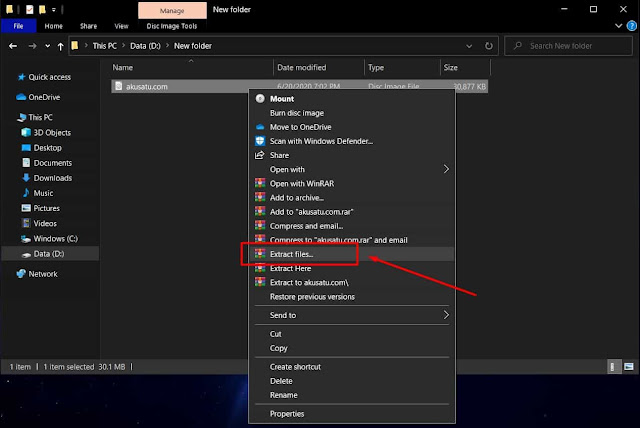The height and width of the screenshot is (428, 640).
Task: Click the Search New folder box
Action: pos(568,46)
